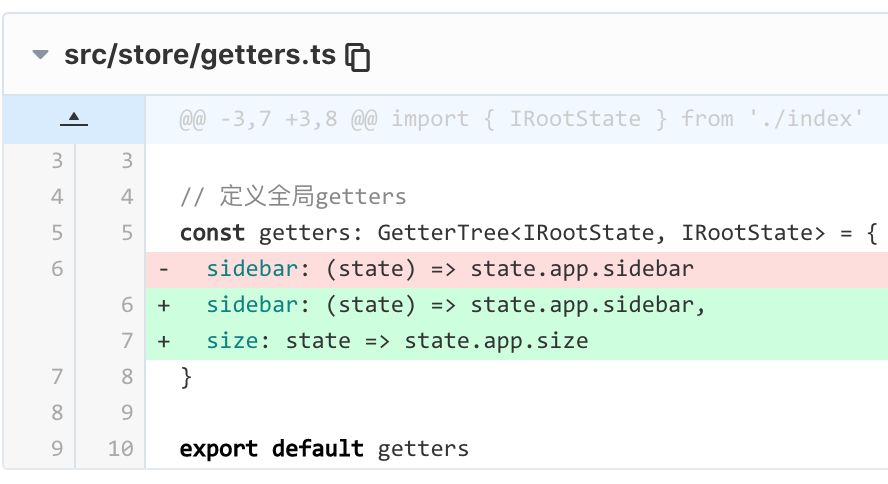
Task: Select old line number 6 of removed line
Action: point(57,269)
